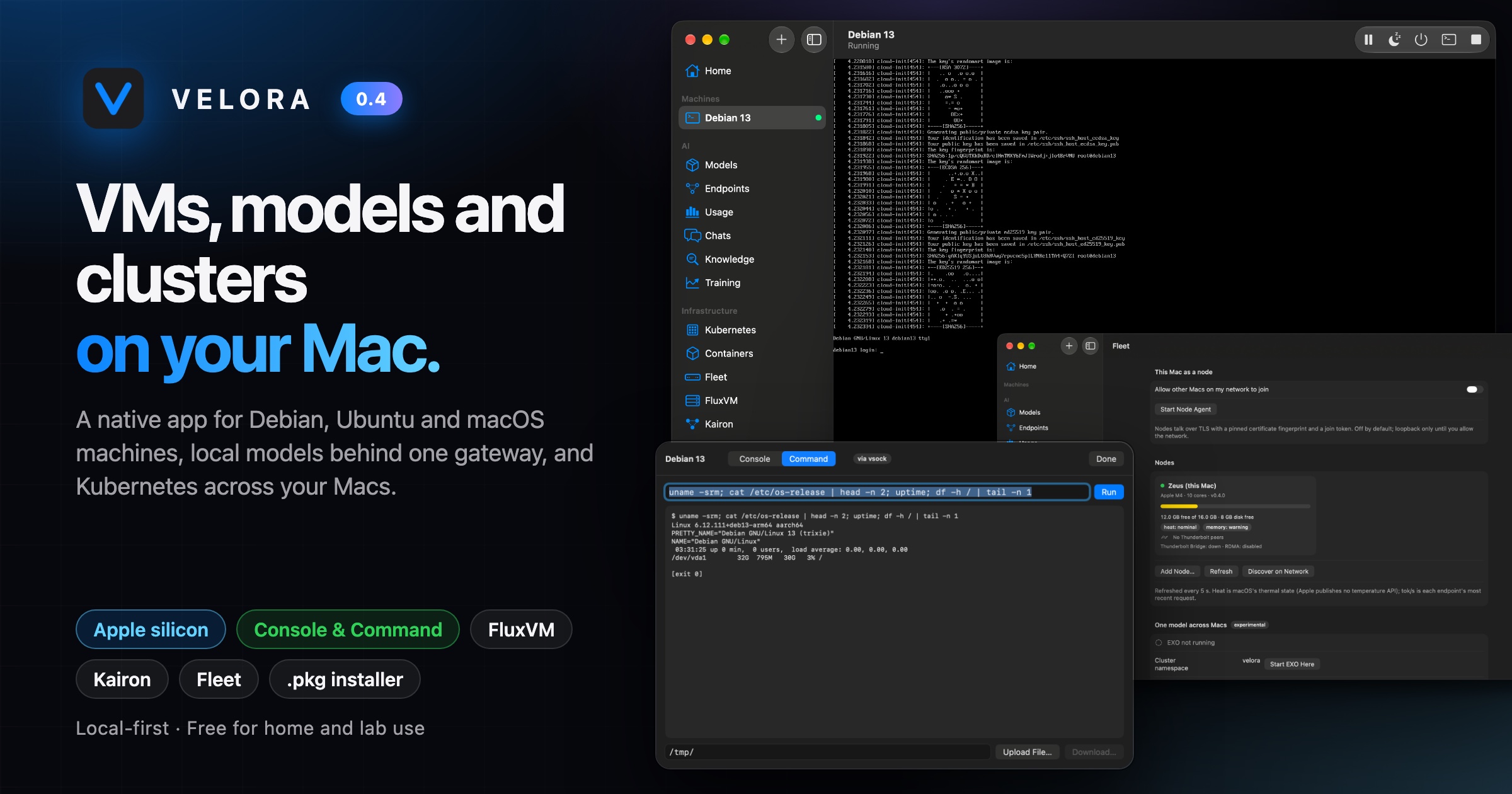Click Start Node Agent in the Fleet window
Image resolution: width=1512 pixels, height=794 pixels.
[1186, 409]
